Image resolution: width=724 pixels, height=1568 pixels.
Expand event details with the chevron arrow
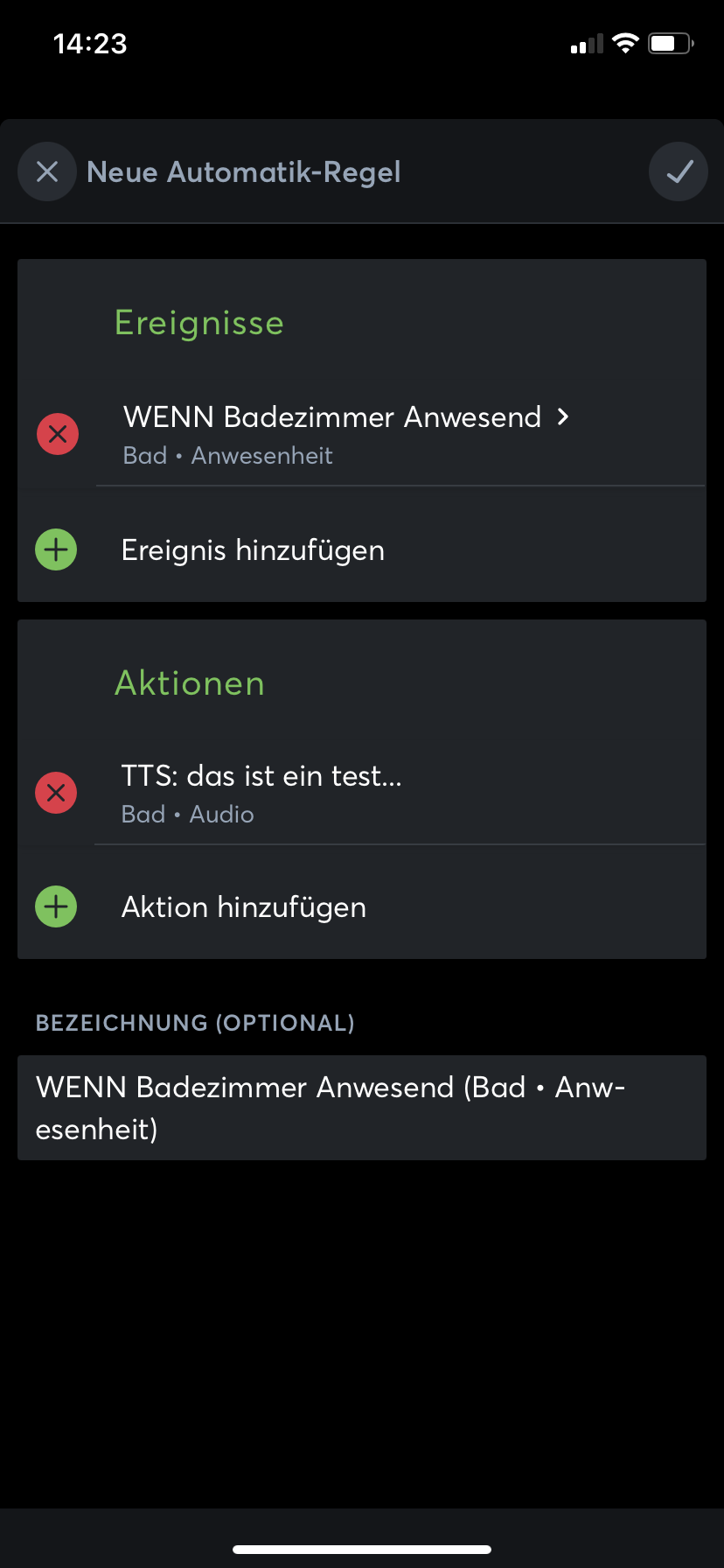[x=563, y=416]
